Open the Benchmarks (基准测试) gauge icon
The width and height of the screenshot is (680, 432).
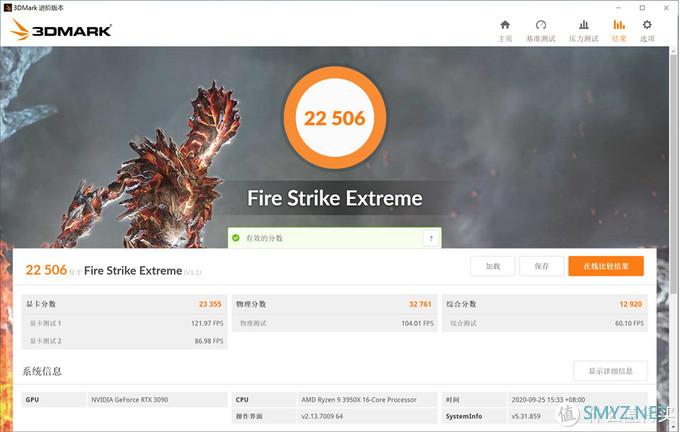coord(540,25)
